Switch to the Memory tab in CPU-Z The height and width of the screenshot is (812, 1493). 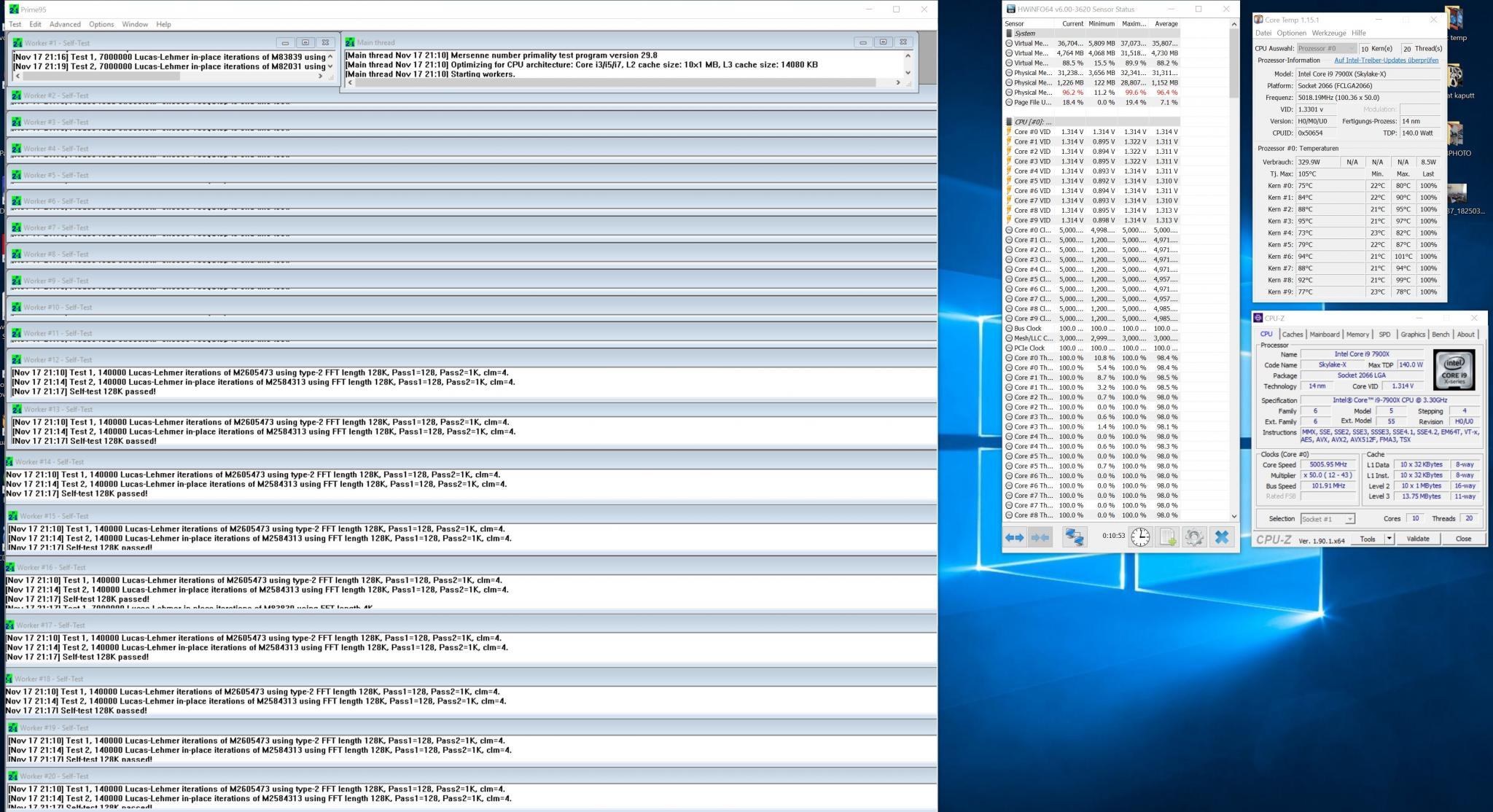[x=1357, y=335]
